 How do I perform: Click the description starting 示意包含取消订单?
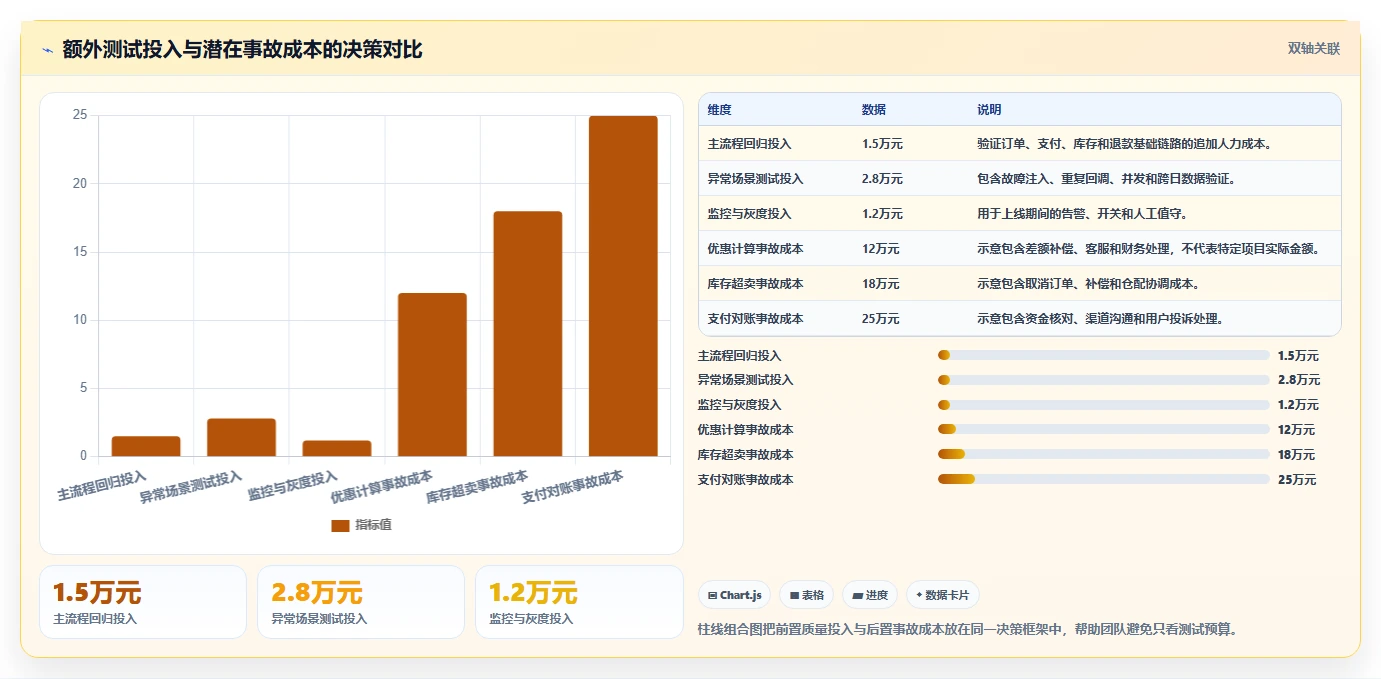pos(1088,284)
